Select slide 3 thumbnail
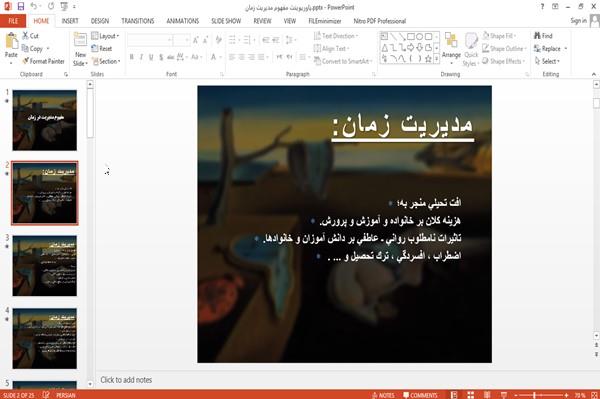This screenshot has height=399, width=600. pyautogui.click(x=44, y=265)
